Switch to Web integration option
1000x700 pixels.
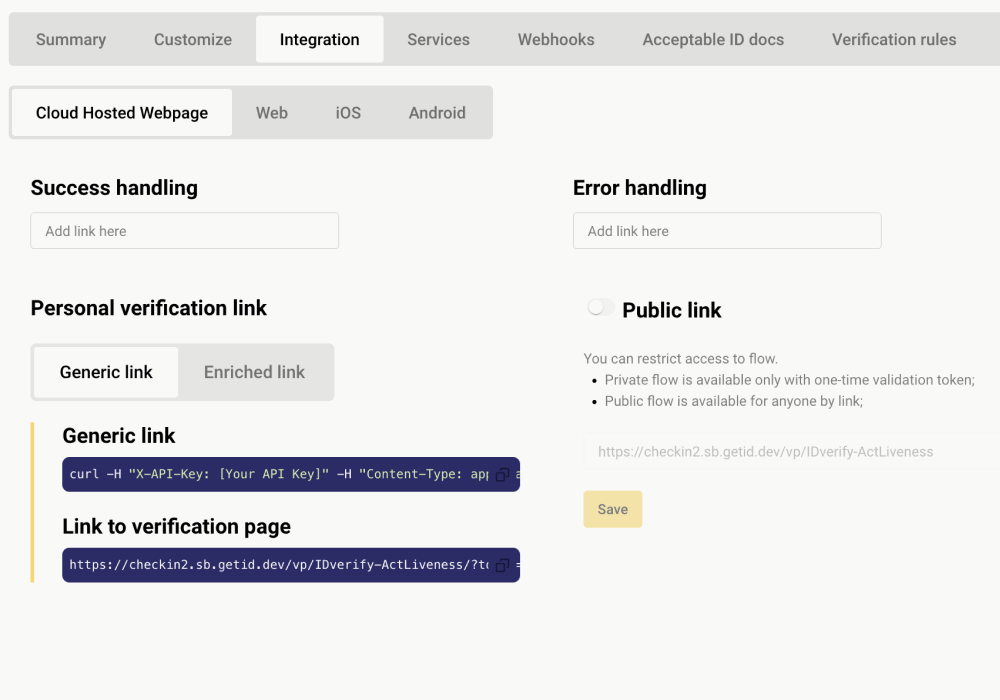coord(272,113)
